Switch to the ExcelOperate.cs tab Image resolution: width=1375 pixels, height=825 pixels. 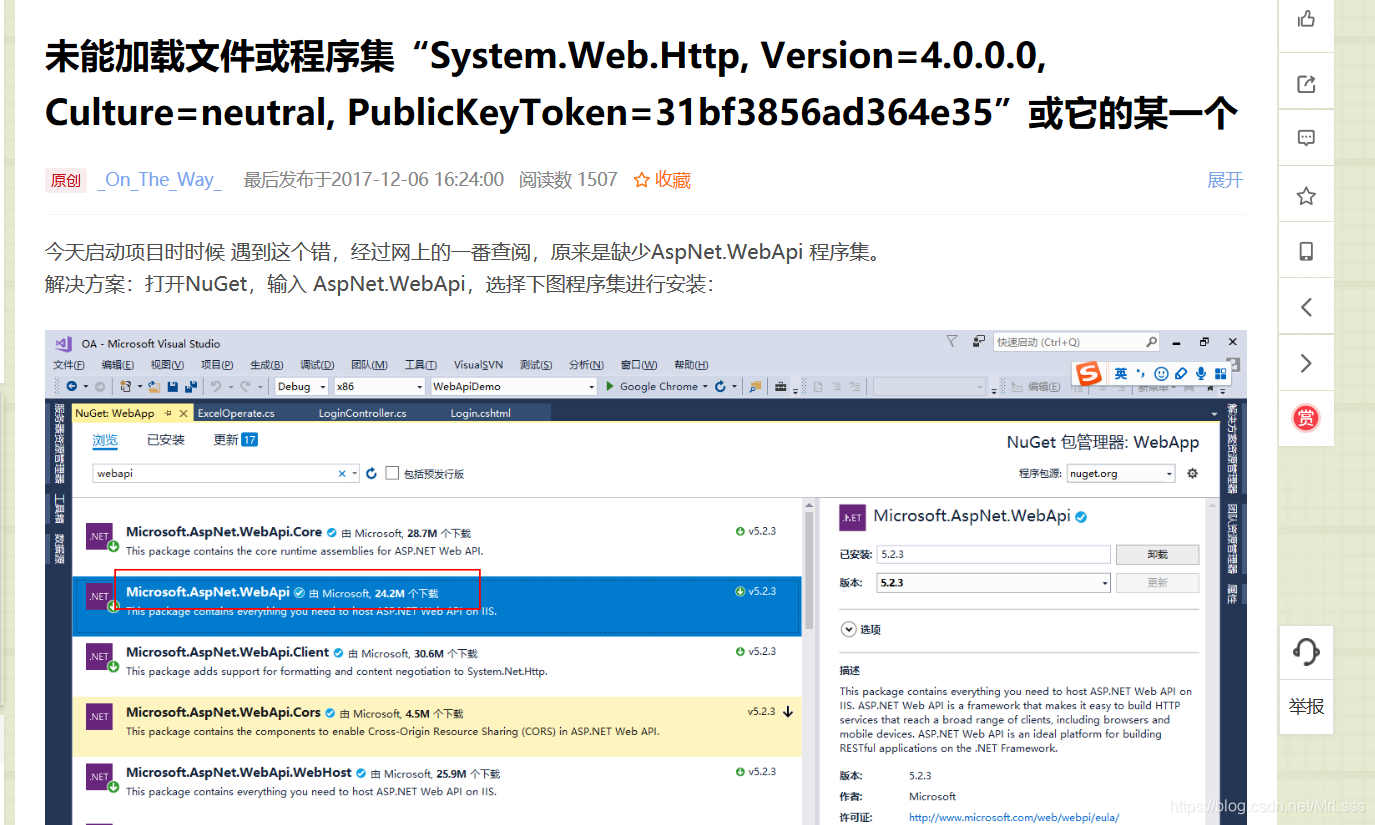(236, 413)
